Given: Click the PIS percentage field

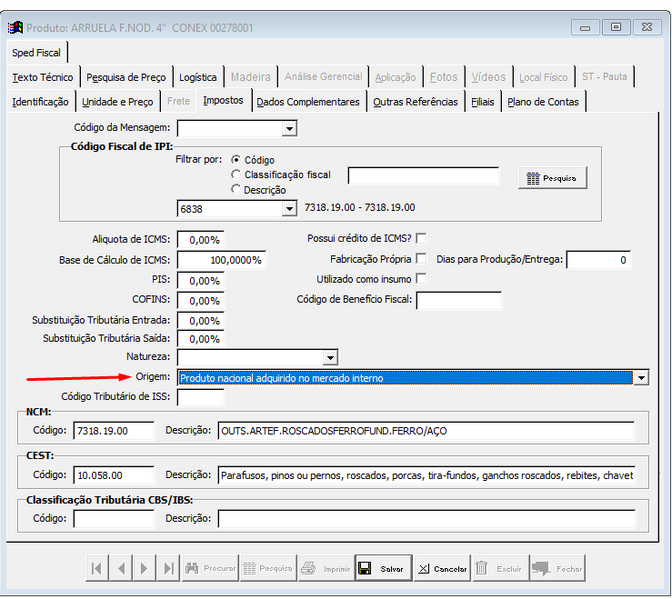Looking at the screenshot, I should [x=201, y=281].
